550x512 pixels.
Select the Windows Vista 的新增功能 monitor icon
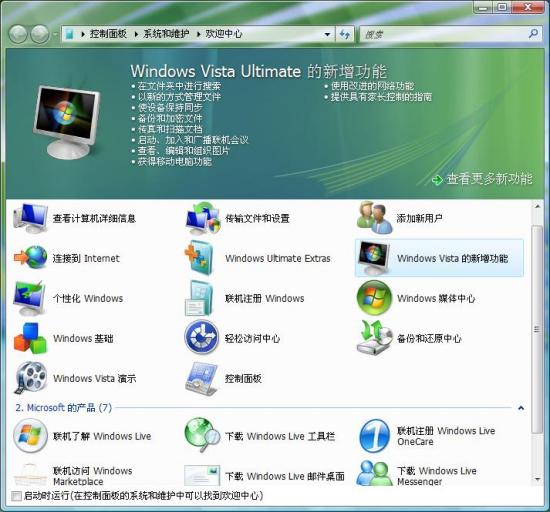(x=374, y=258)
